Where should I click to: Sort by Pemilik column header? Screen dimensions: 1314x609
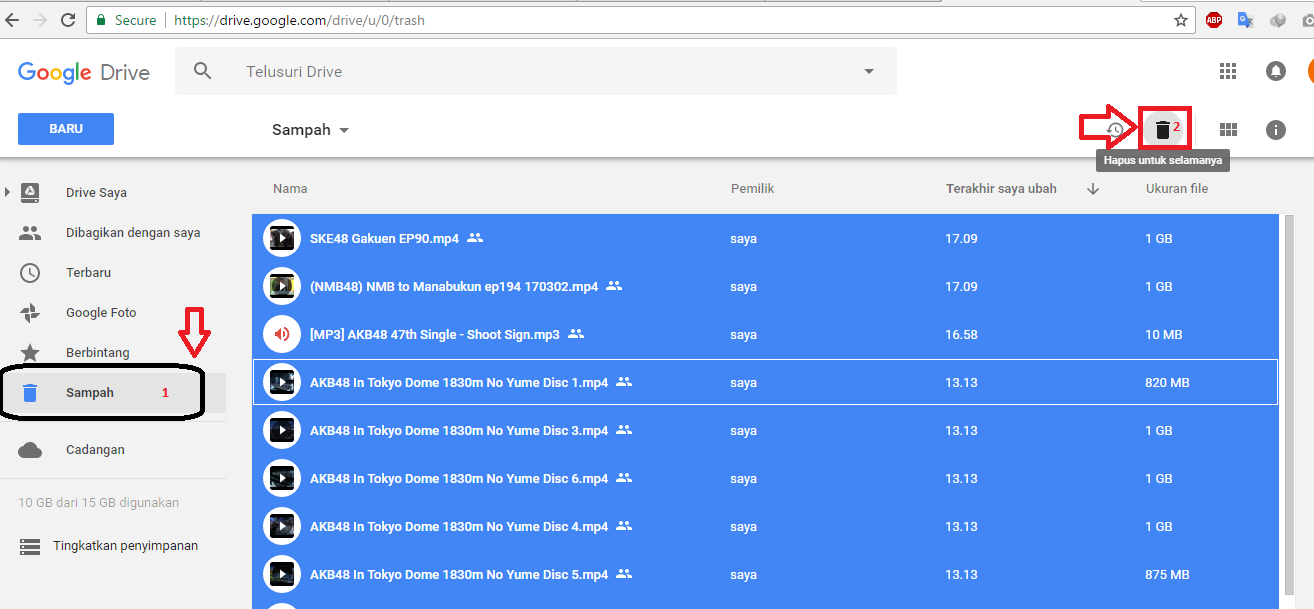(x=752, y=189)
